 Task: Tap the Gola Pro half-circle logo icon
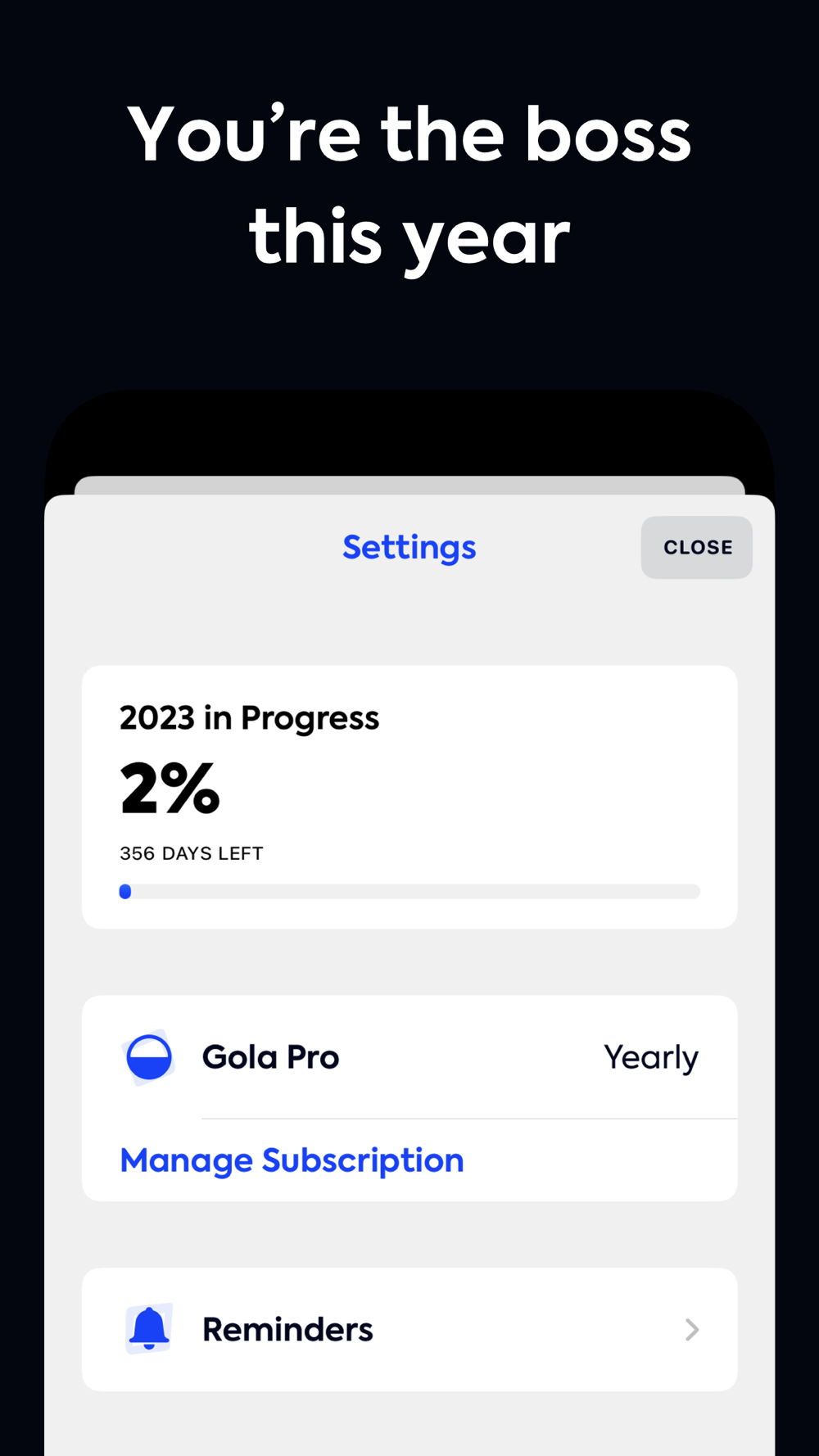148,1057
